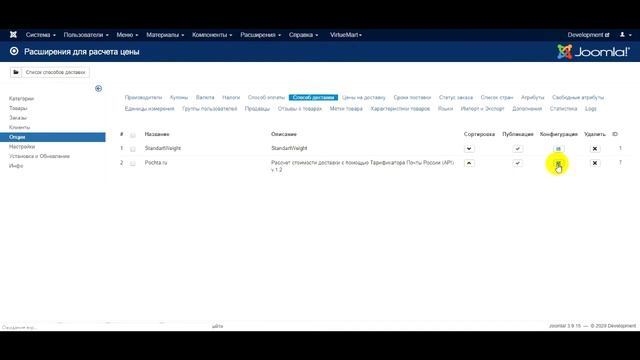
Task: Open Заказы in sidebar
Action: point(18,118)
